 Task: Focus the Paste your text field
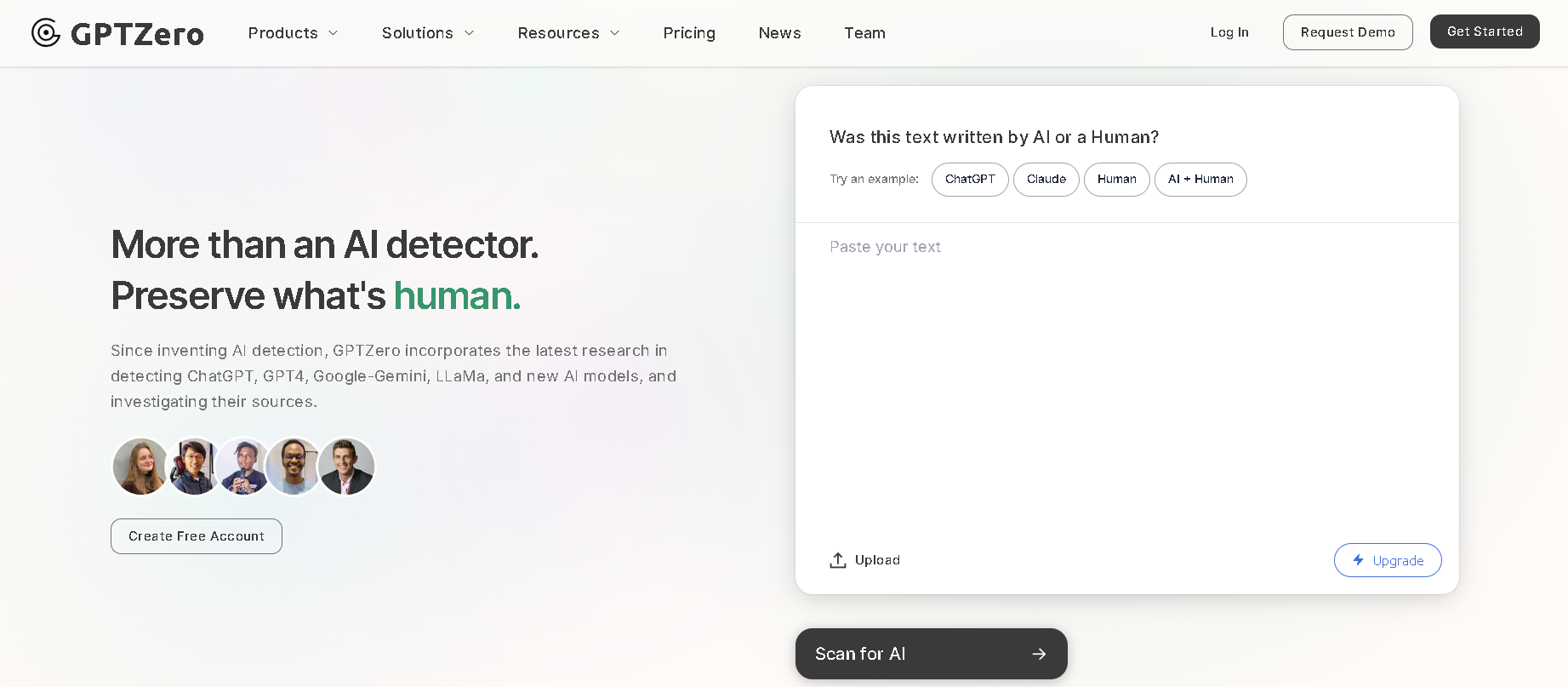pyautogui.click(x=1127, y=375)
